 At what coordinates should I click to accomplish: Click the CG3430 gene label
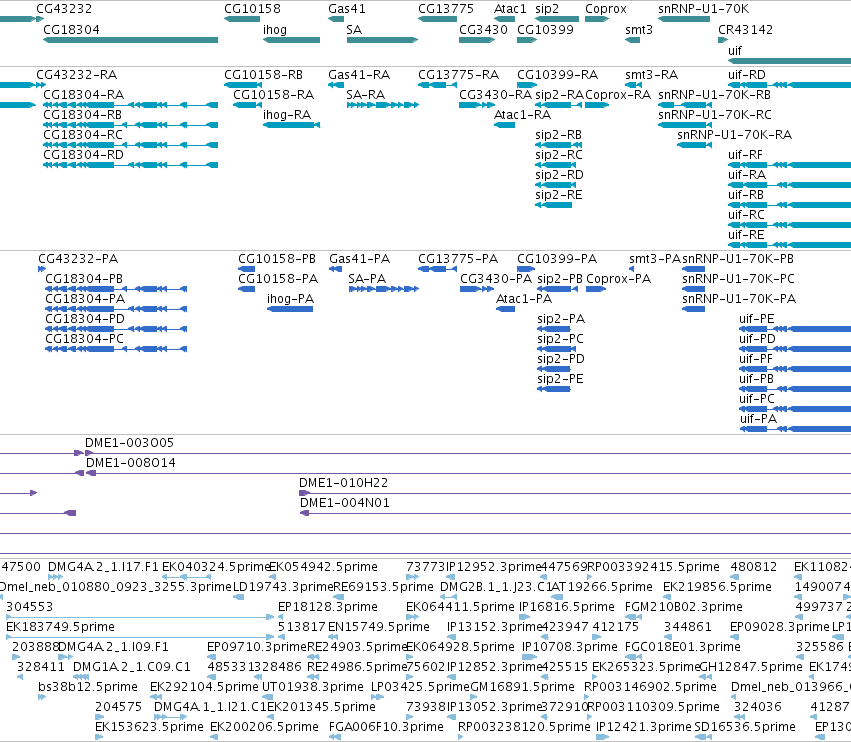(x=483, y=30)
